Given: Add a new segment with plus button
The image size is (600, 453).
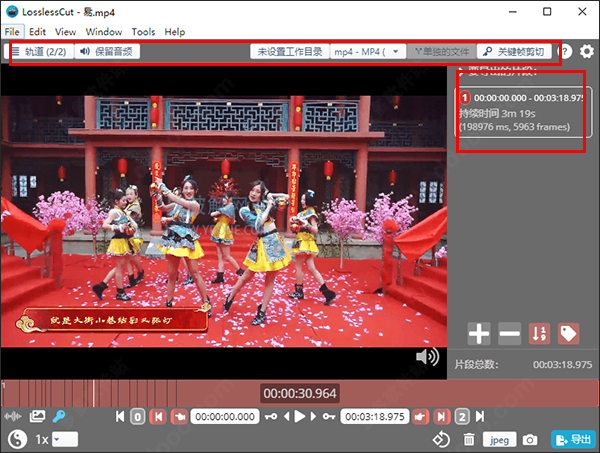Looking at the screenshot, I should [479, 334].
